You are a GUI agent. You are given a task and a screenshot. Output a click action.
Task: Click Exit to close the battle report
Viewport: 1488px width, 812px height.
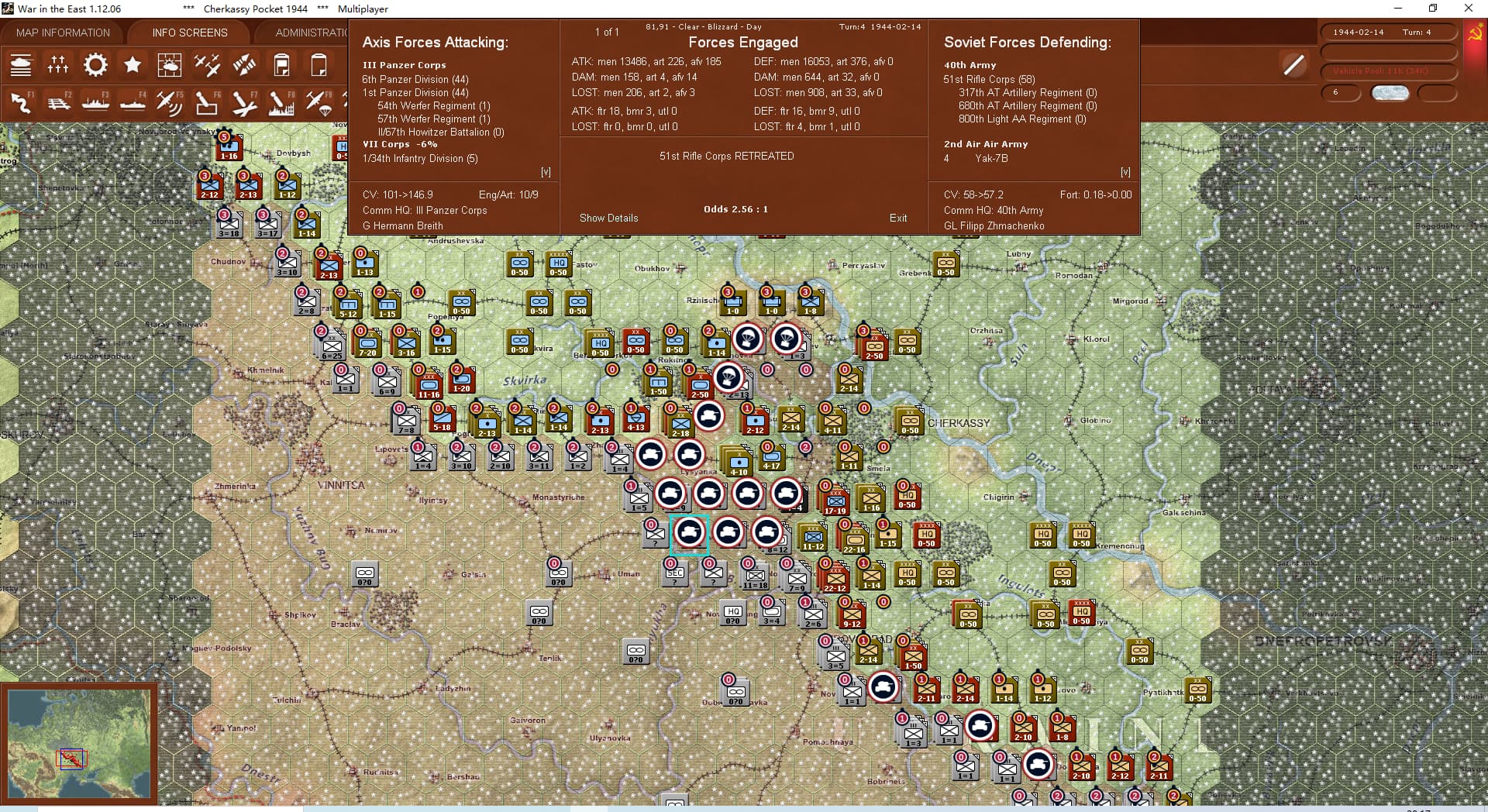[898, 218]
